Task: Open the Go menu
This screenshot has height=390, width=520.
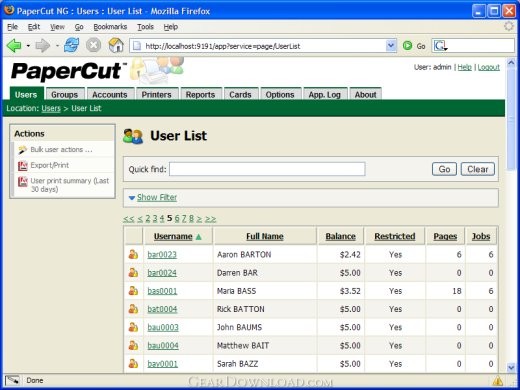Action: [79, 27]
